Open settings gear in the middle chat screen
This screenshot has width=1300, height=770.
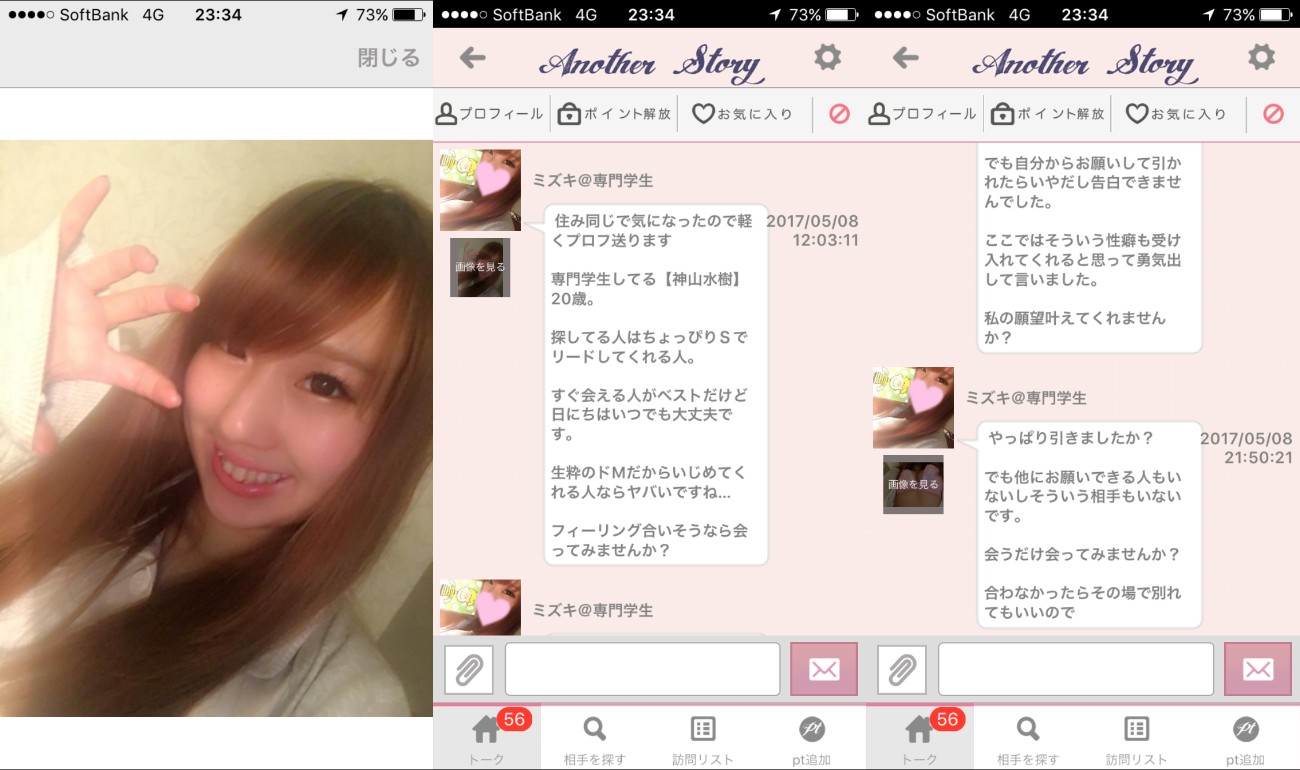(827, 57)
